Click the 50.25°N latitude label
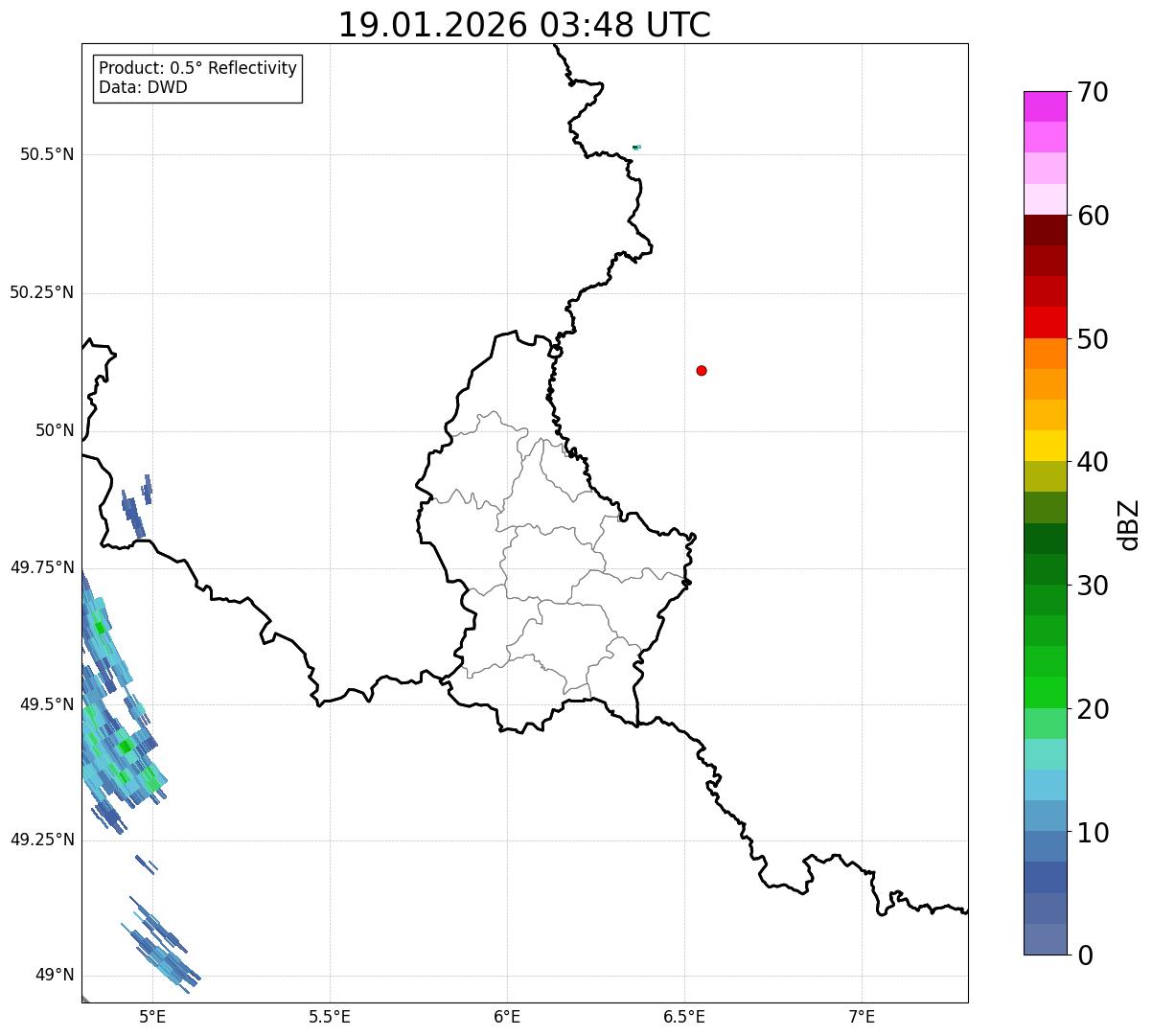Screen dimensions: 1152x1036 click(42, 292)
